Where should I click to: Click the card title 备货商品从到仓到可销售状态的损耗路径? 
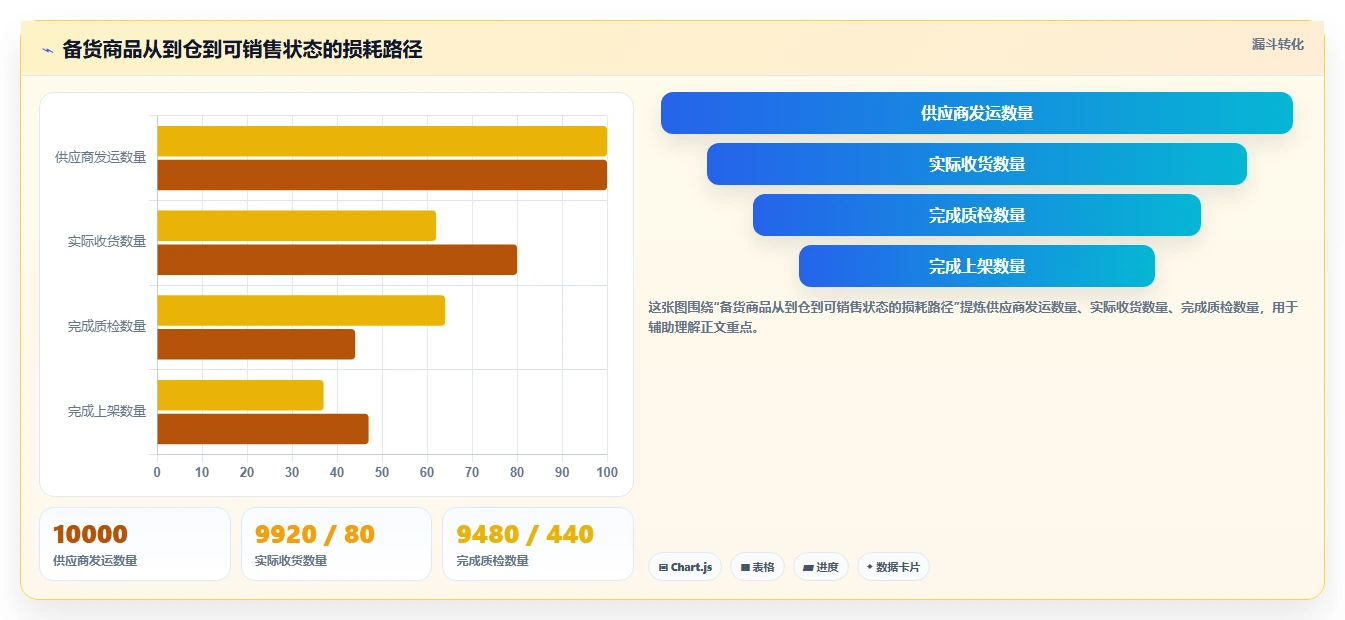tap(242, 50)
